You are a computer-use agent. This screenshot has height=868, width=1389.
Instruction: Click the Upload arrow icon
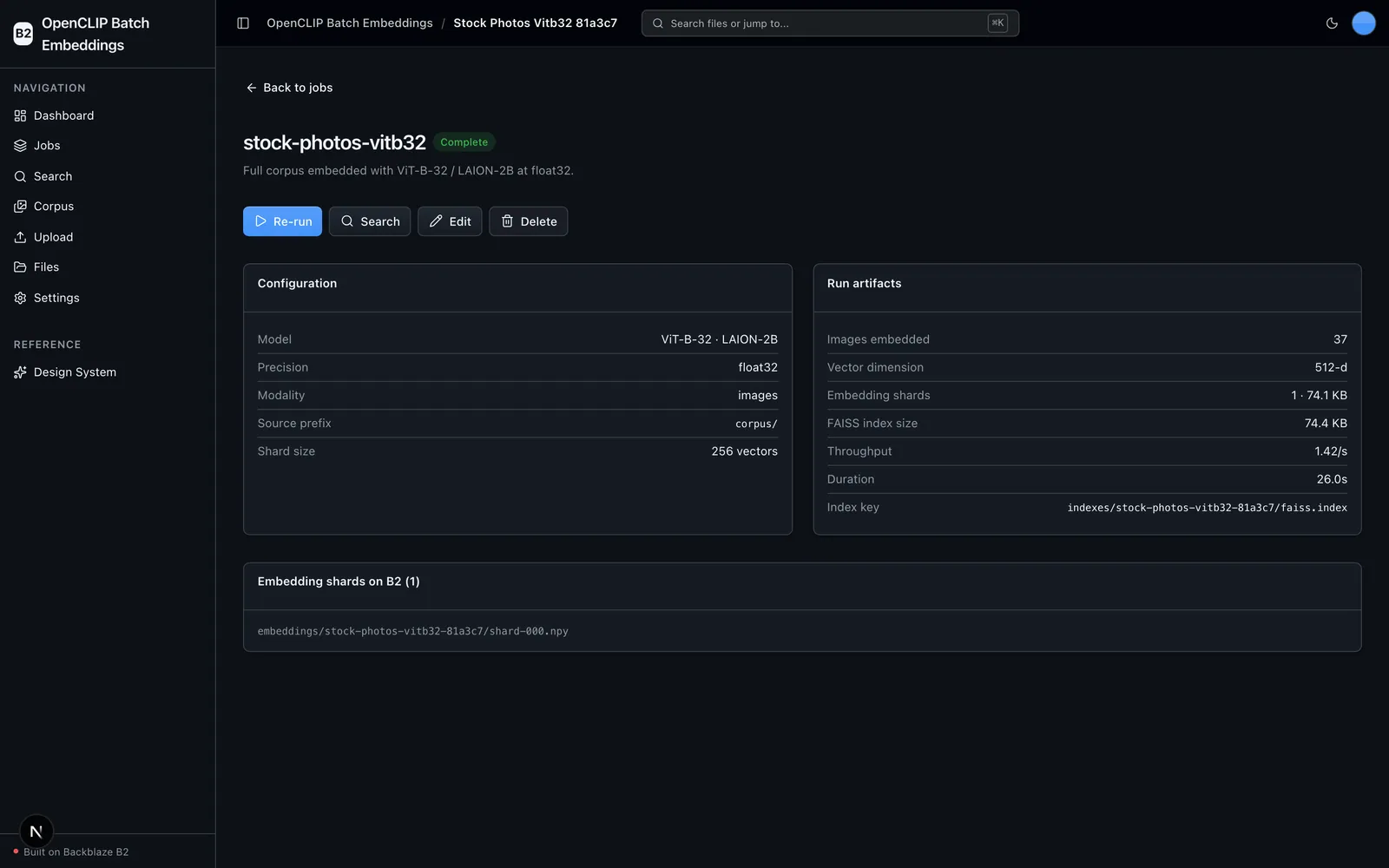[x=20, y=237]
